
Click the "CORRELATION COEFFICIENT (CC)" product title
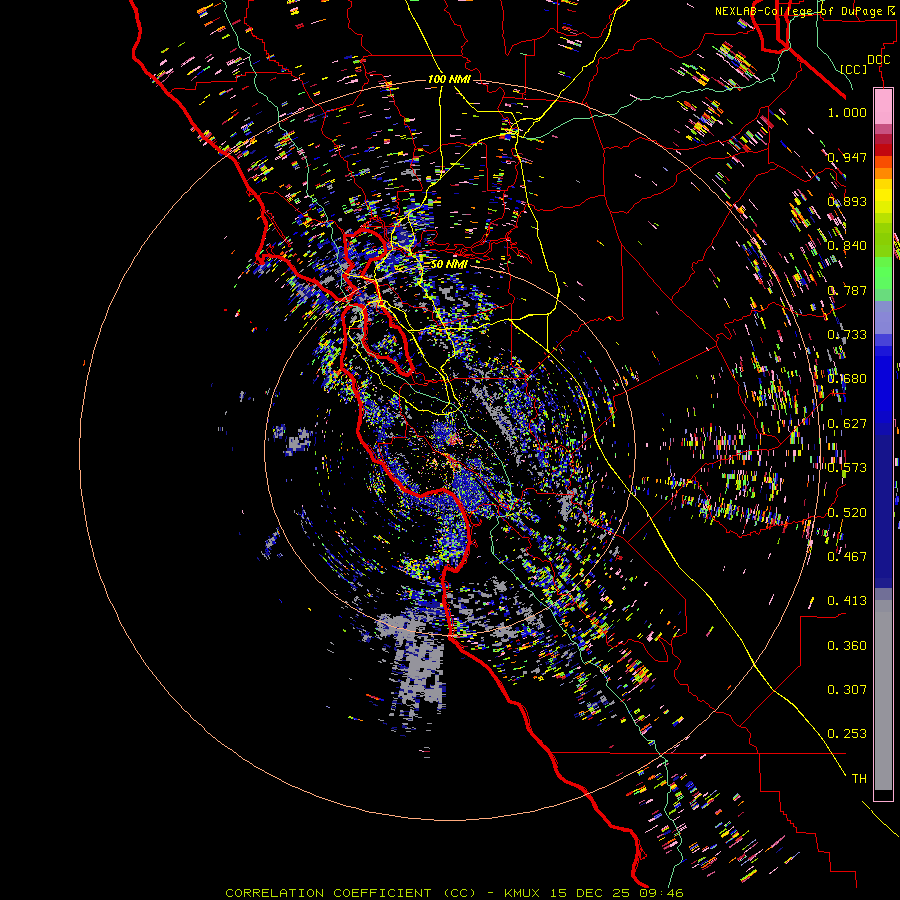click(x=350, y=893)
